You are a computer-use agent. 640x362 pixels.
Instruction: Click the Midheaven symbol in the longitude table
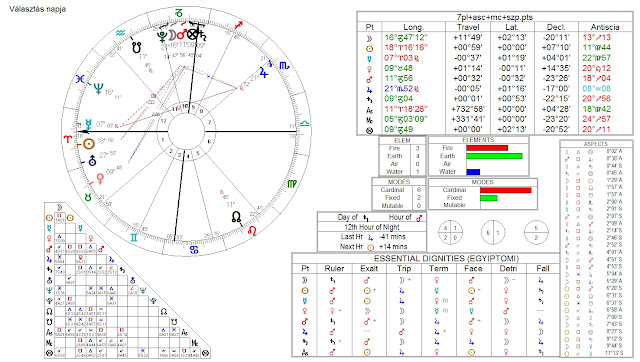[369, 120]
